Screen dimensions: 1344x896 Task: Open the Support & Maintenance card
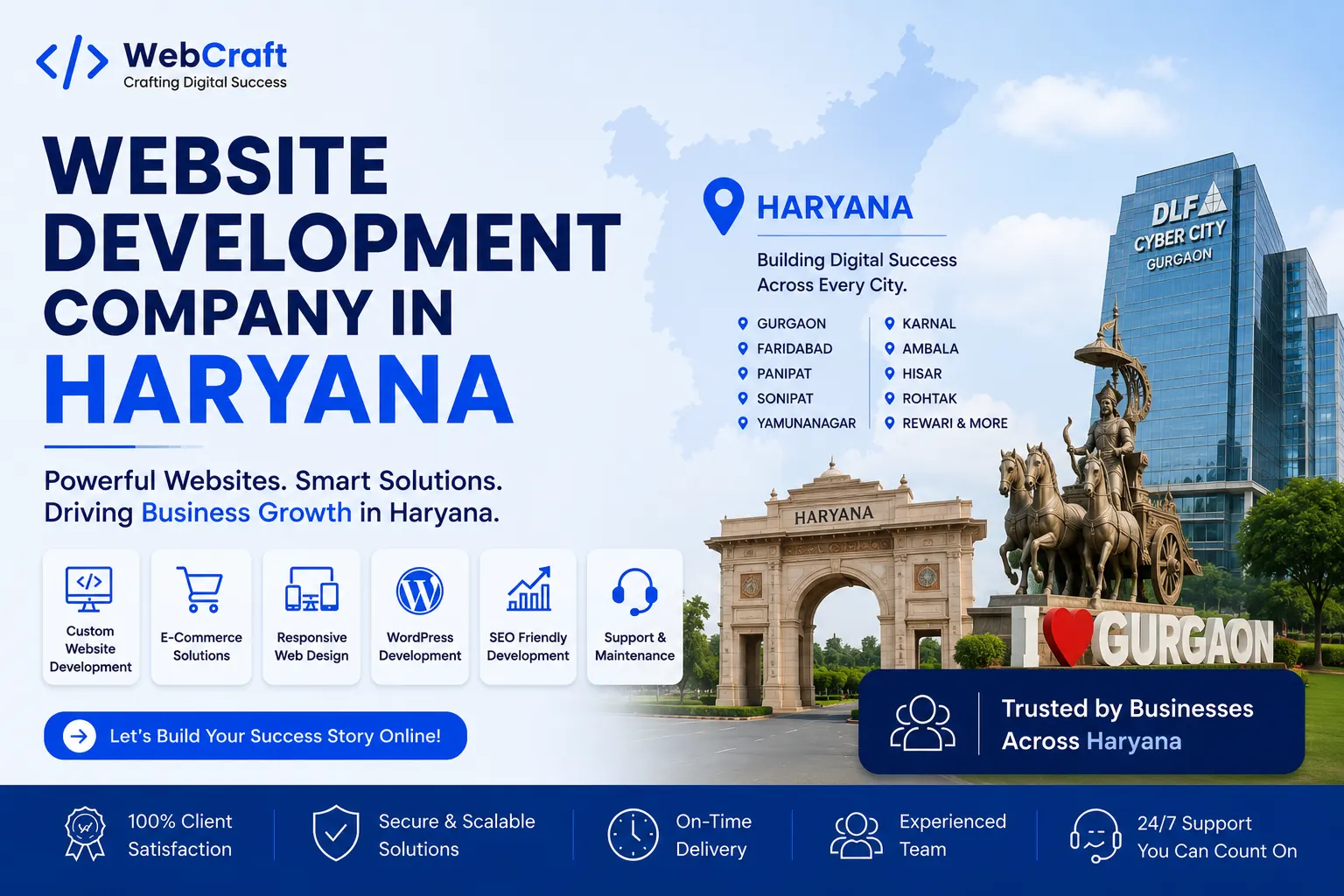(x=635, y=617)
